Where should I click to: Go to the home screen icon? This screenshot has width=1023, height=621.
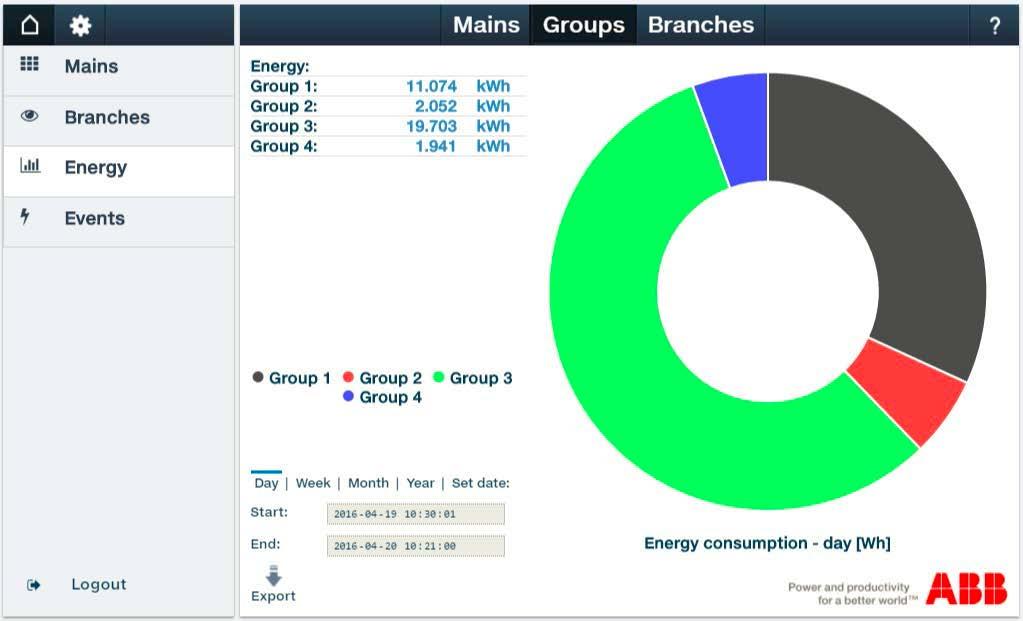pos(29,25)
